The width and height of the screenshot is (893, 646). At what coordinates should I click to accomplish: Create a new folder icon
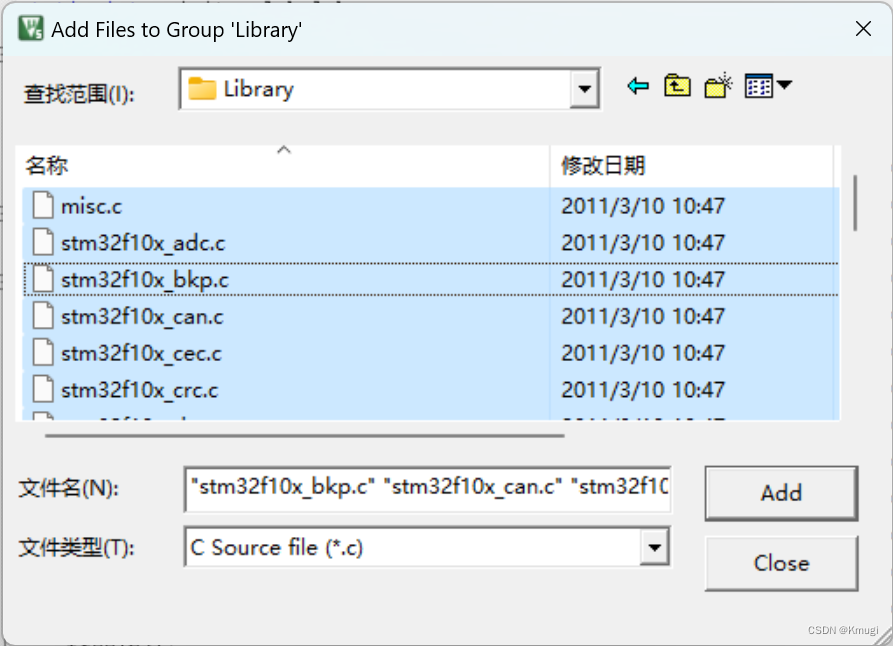(x=718, y=87)
